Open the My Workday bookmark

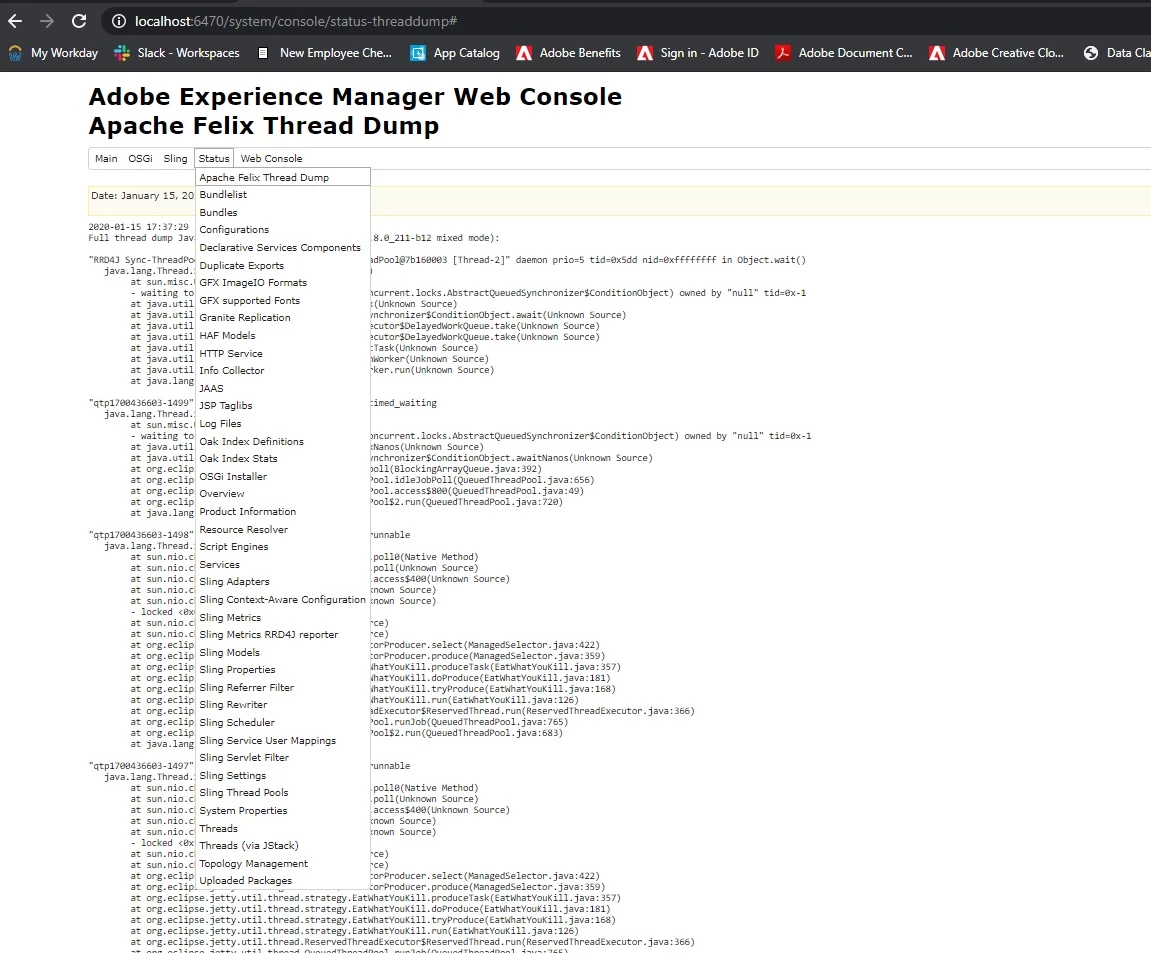point(53,53)
